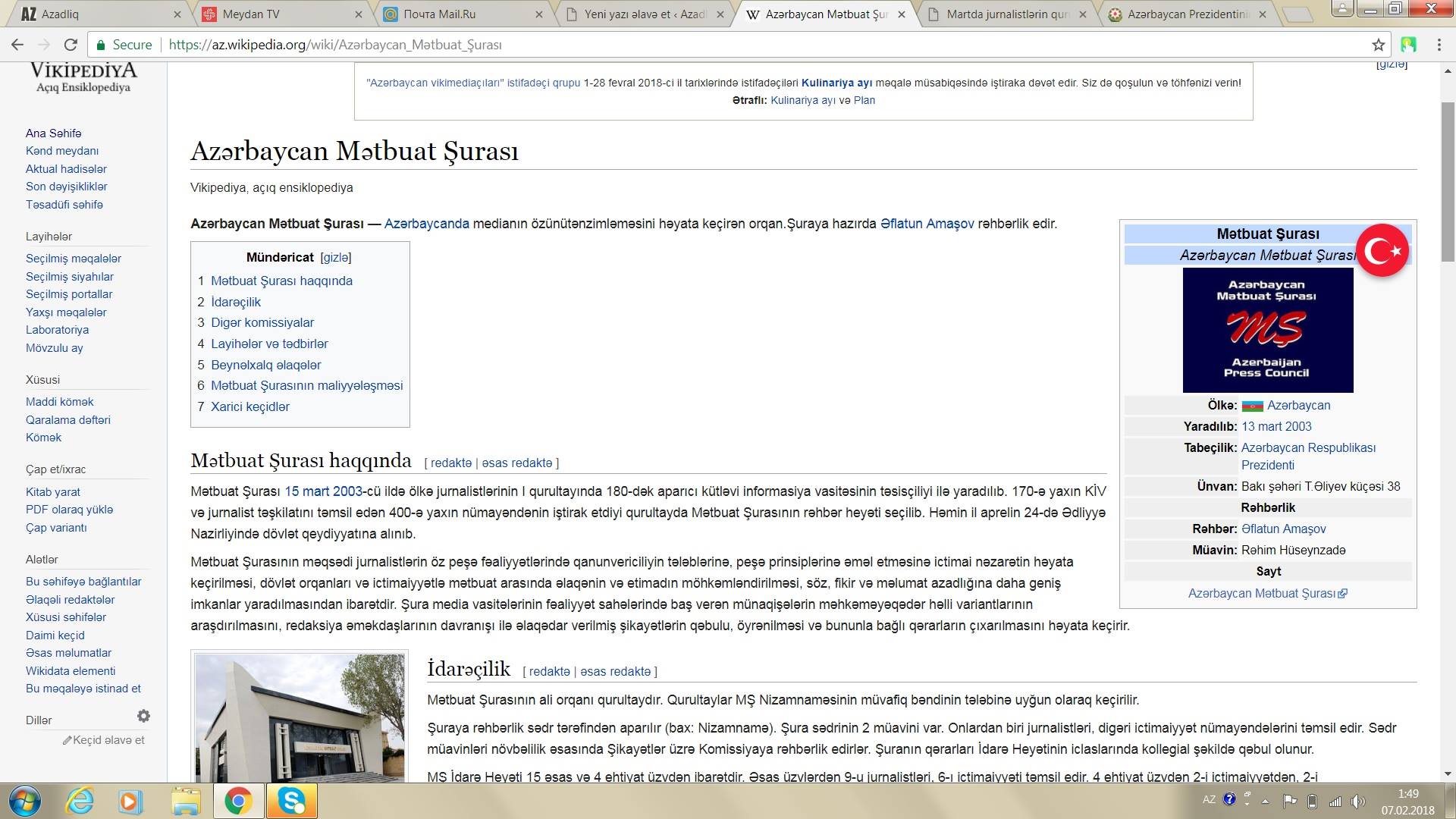Switch to the Meydan TV tab
Image resolution: width=1456 pixels, height=819 pixels.
[x=250, y=14]
